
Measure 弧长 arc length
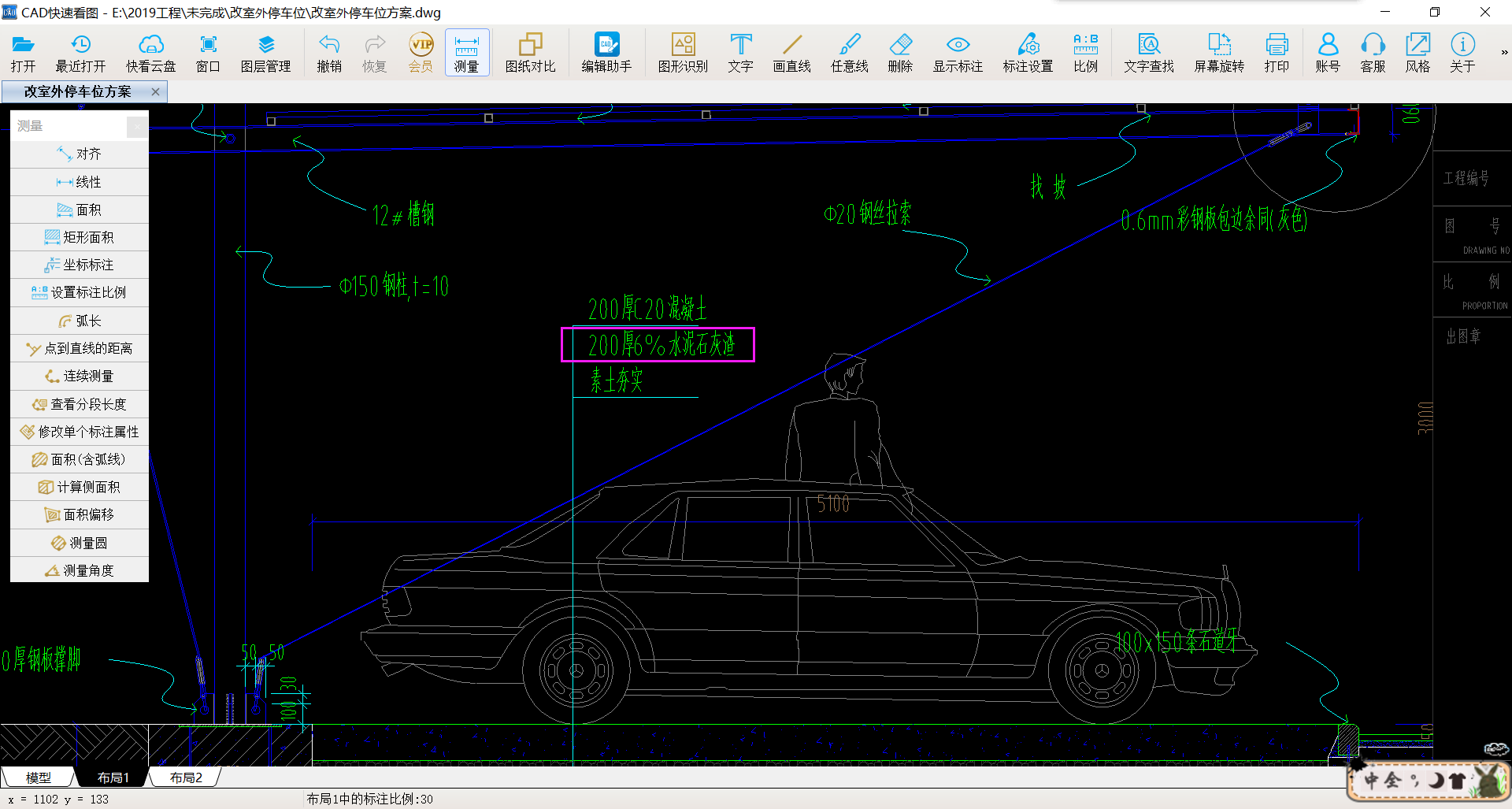coord(80,321)
